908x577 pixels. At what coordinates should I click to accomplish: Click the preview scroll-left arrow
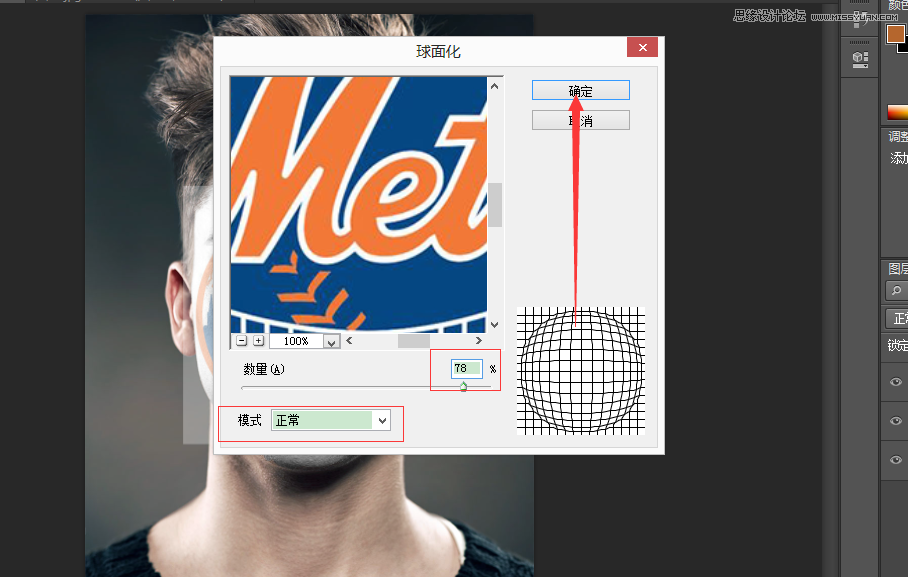349,341
